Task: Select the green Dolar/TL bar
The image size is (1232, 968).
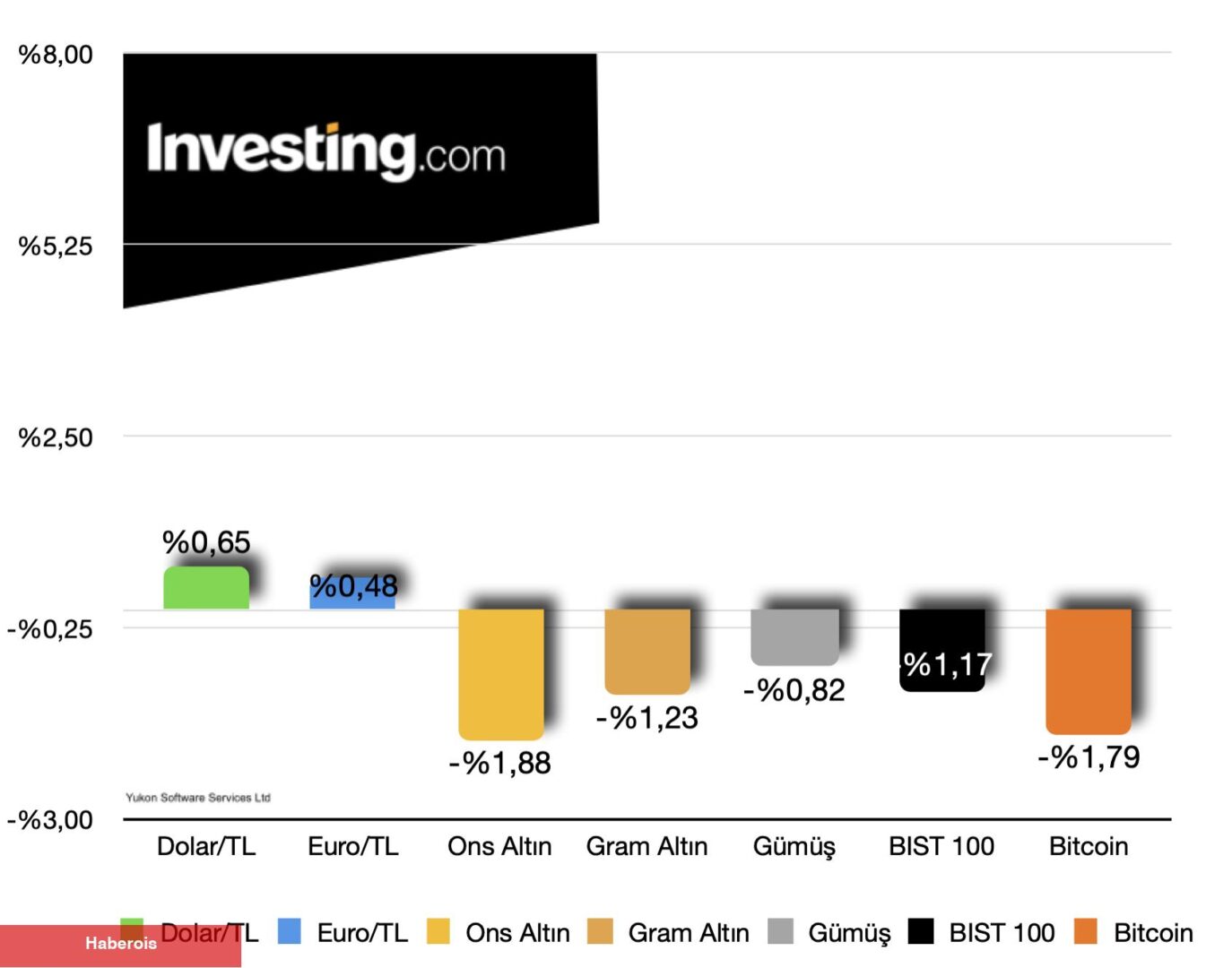Action: [206, 588]
